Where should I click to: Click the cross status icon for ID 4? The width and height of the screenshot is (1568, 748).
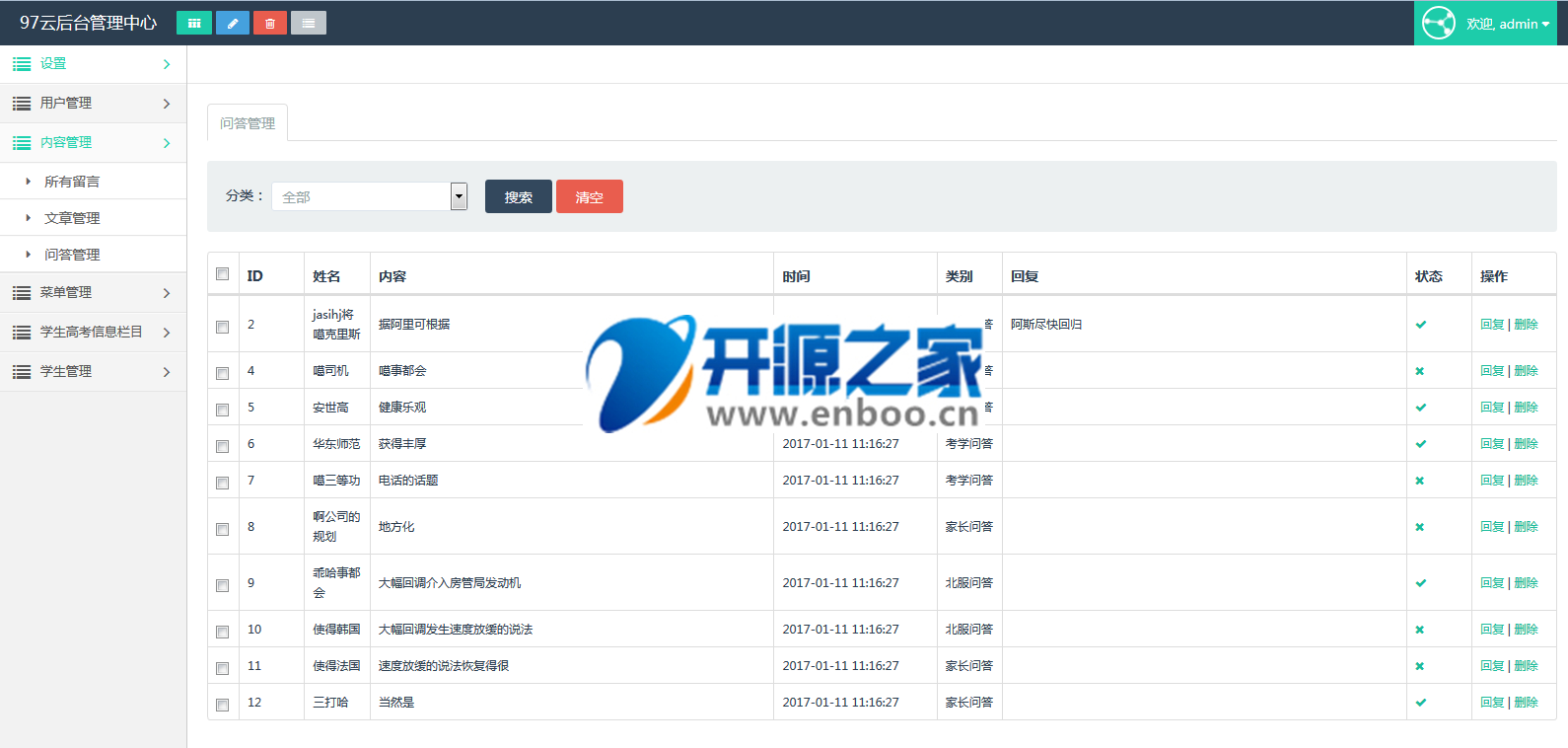click(1420, 371)
